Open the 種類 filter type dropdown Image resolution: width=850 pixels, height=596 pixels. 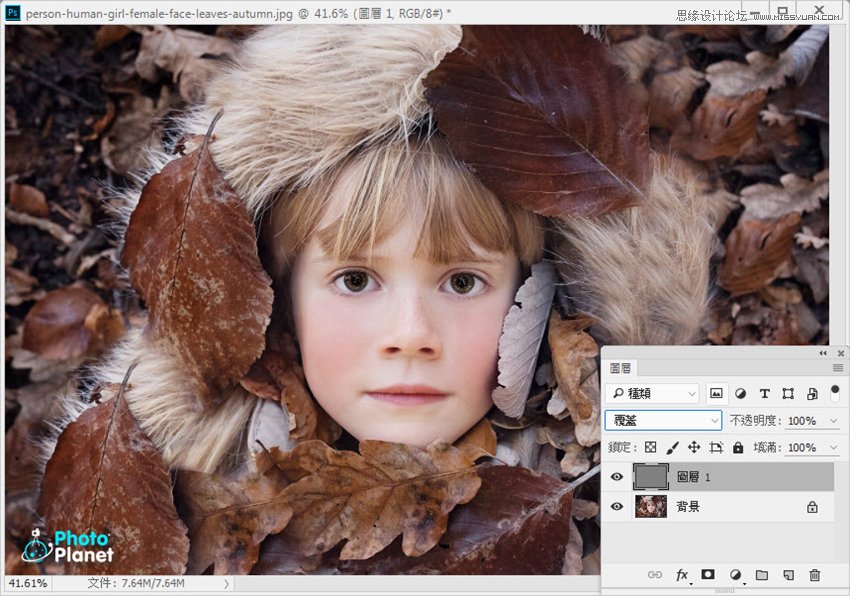click(x=652, y=394)
